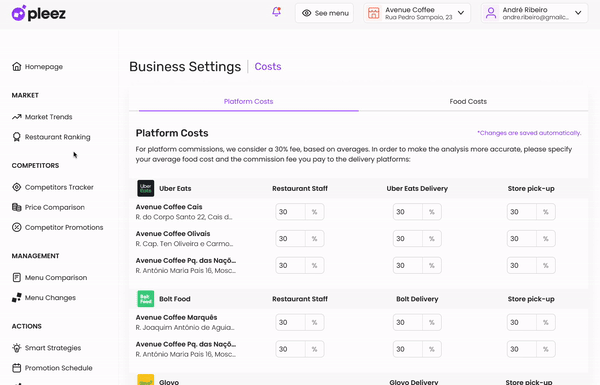Click the Homepage house icon

tap(16, 67)
